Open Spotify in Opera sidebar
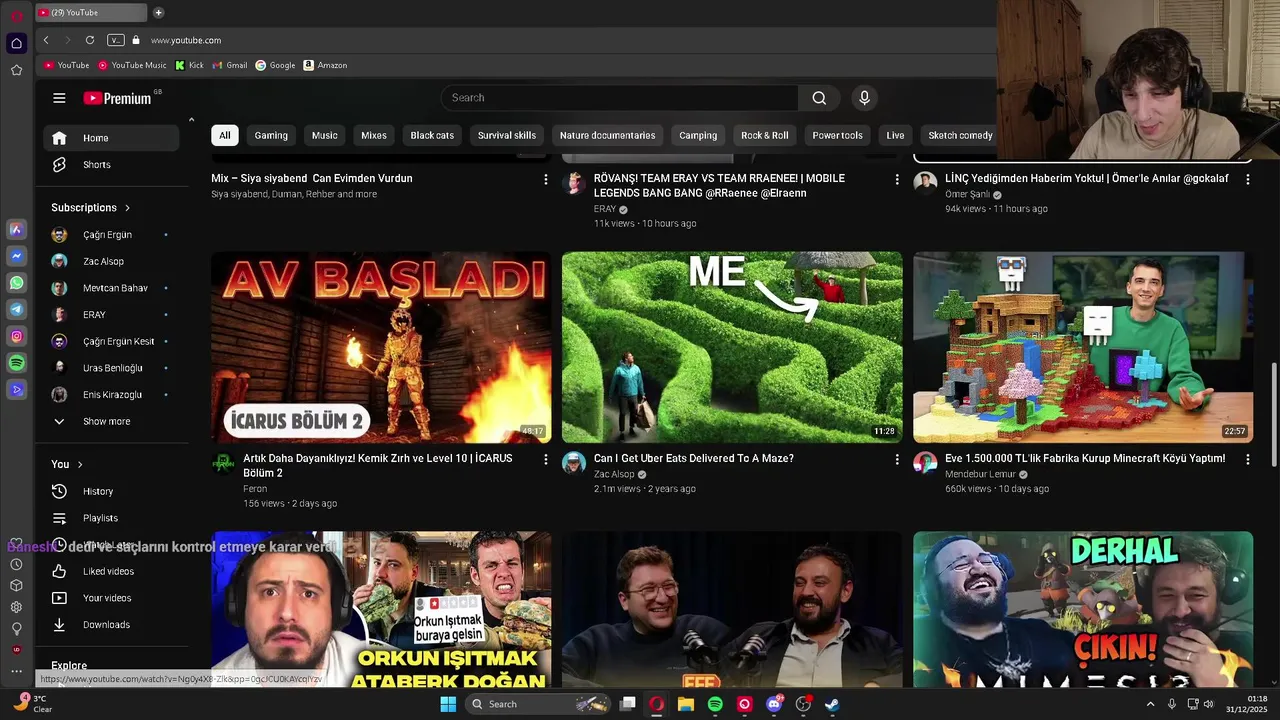Image resolution: width=1280 pixels, height=720 pixels. (x=16, y=363)
